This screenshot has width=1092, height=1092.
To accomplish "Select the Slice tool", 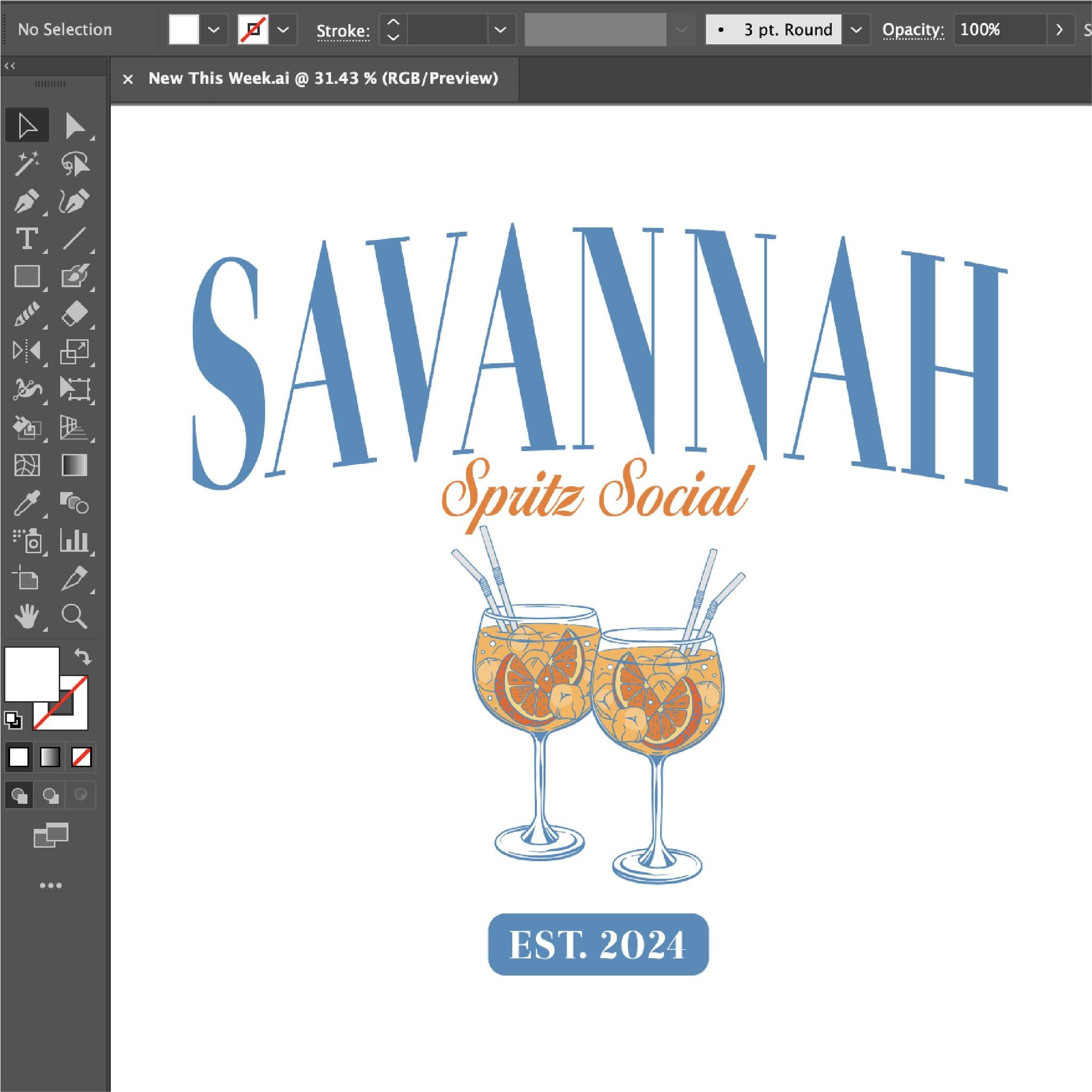I will pos(75,578).
